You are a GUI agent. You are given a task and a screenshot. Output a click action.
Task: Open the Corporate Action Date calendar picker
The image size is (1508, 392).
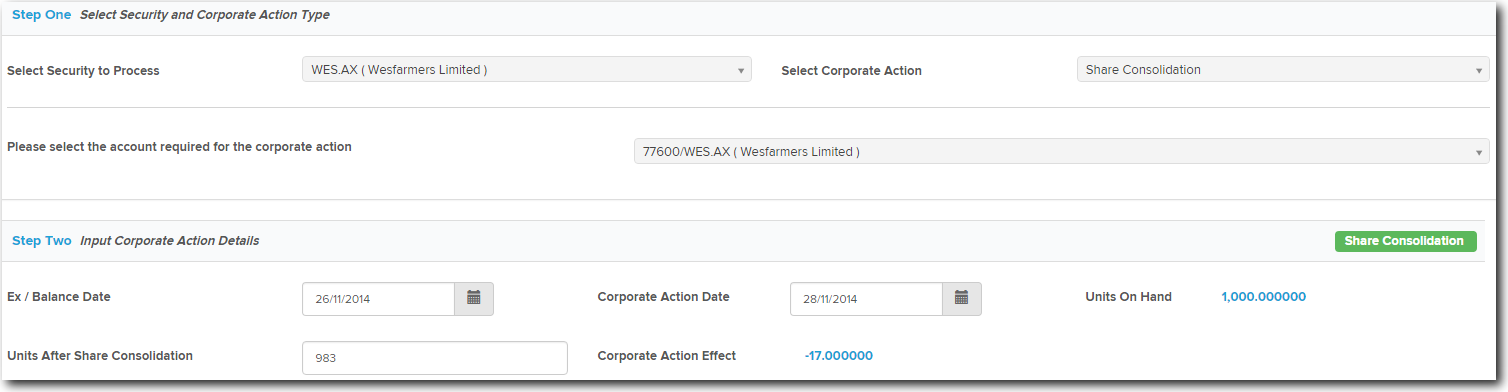coord(961,298)
